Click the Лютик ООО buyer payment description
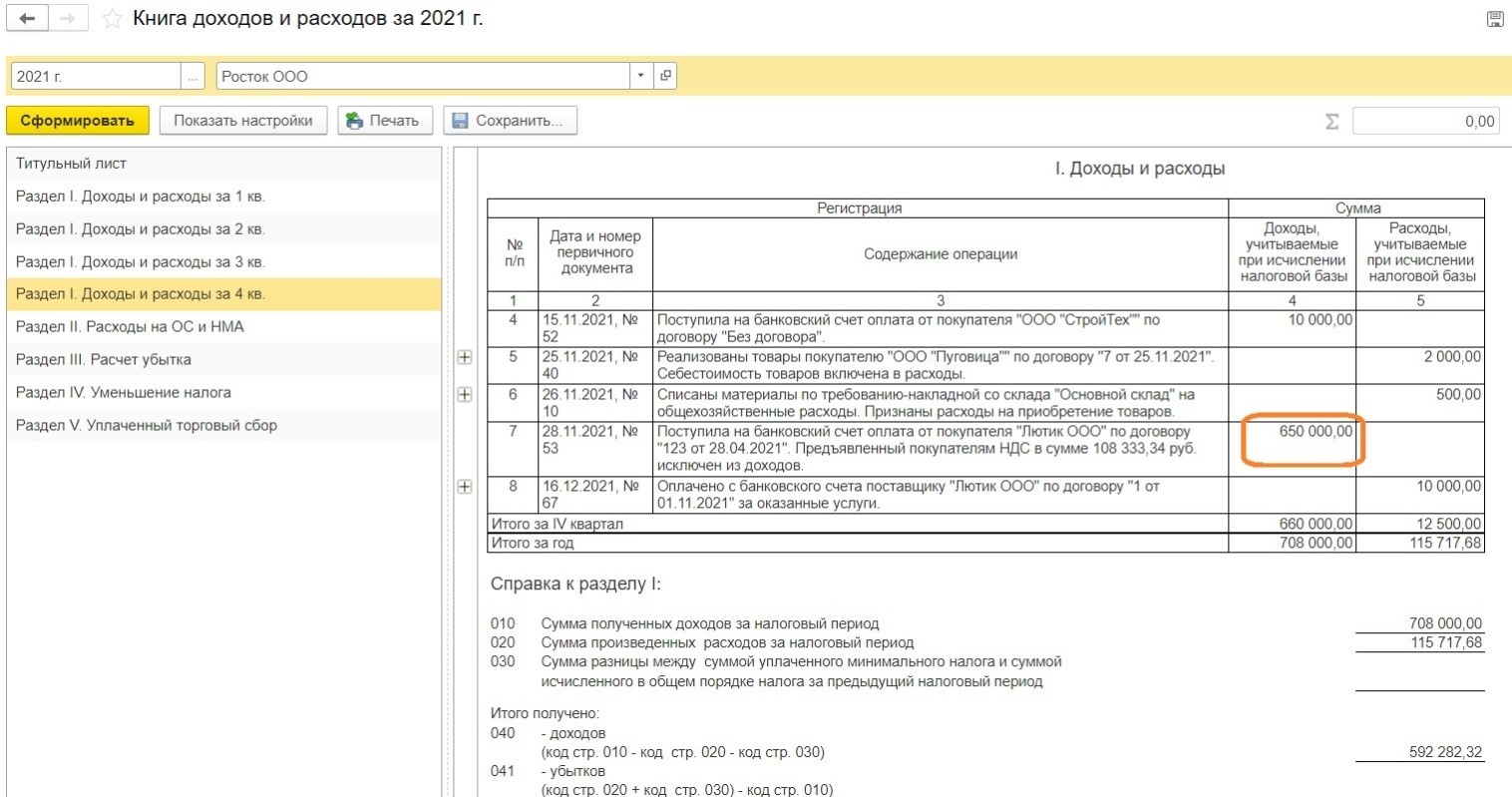This screenshot has height=797, width=1512. (x=941, y=449)
